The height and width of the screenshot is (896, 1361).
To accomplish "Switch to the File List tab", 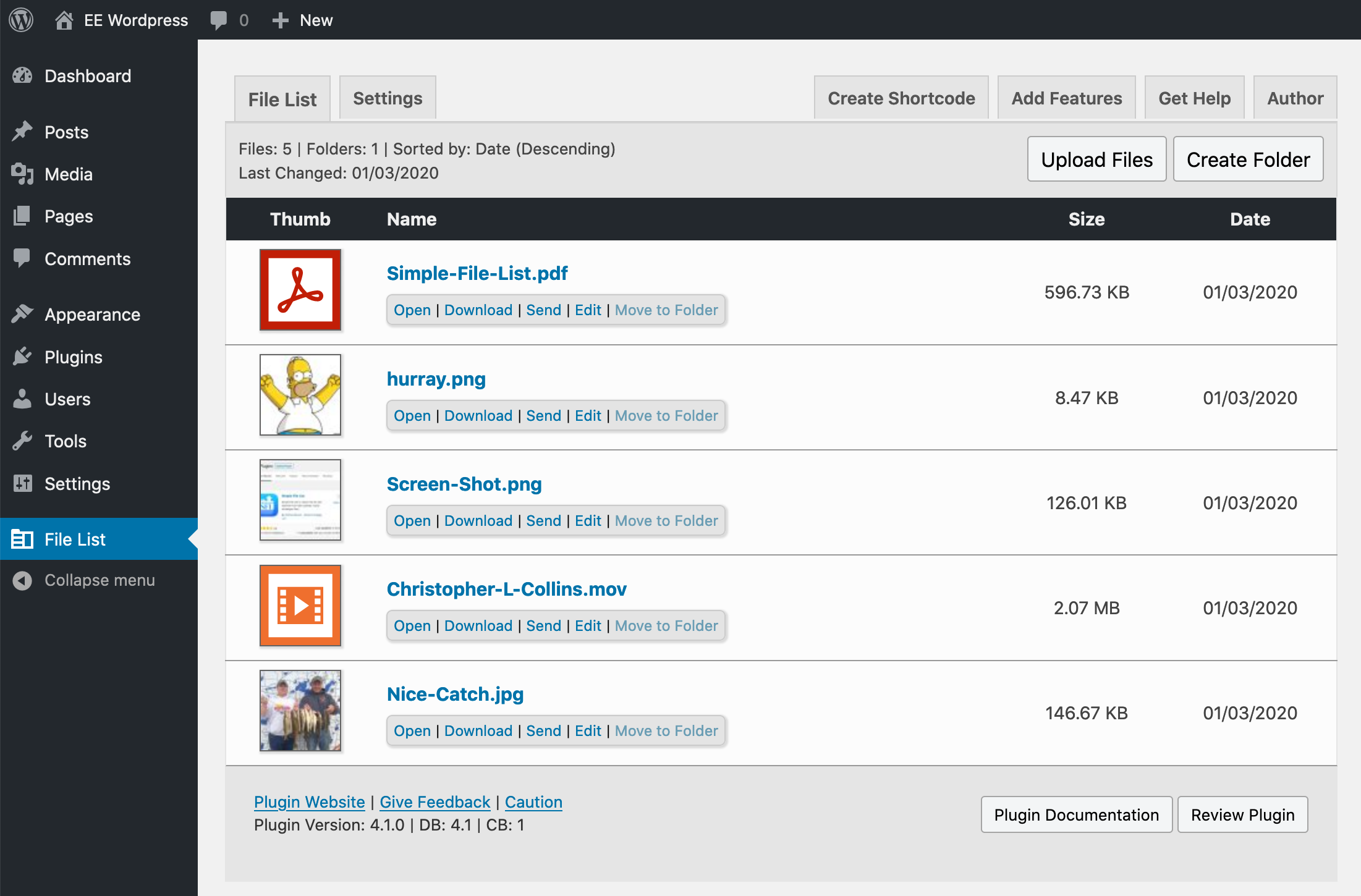I will [282, 98].
